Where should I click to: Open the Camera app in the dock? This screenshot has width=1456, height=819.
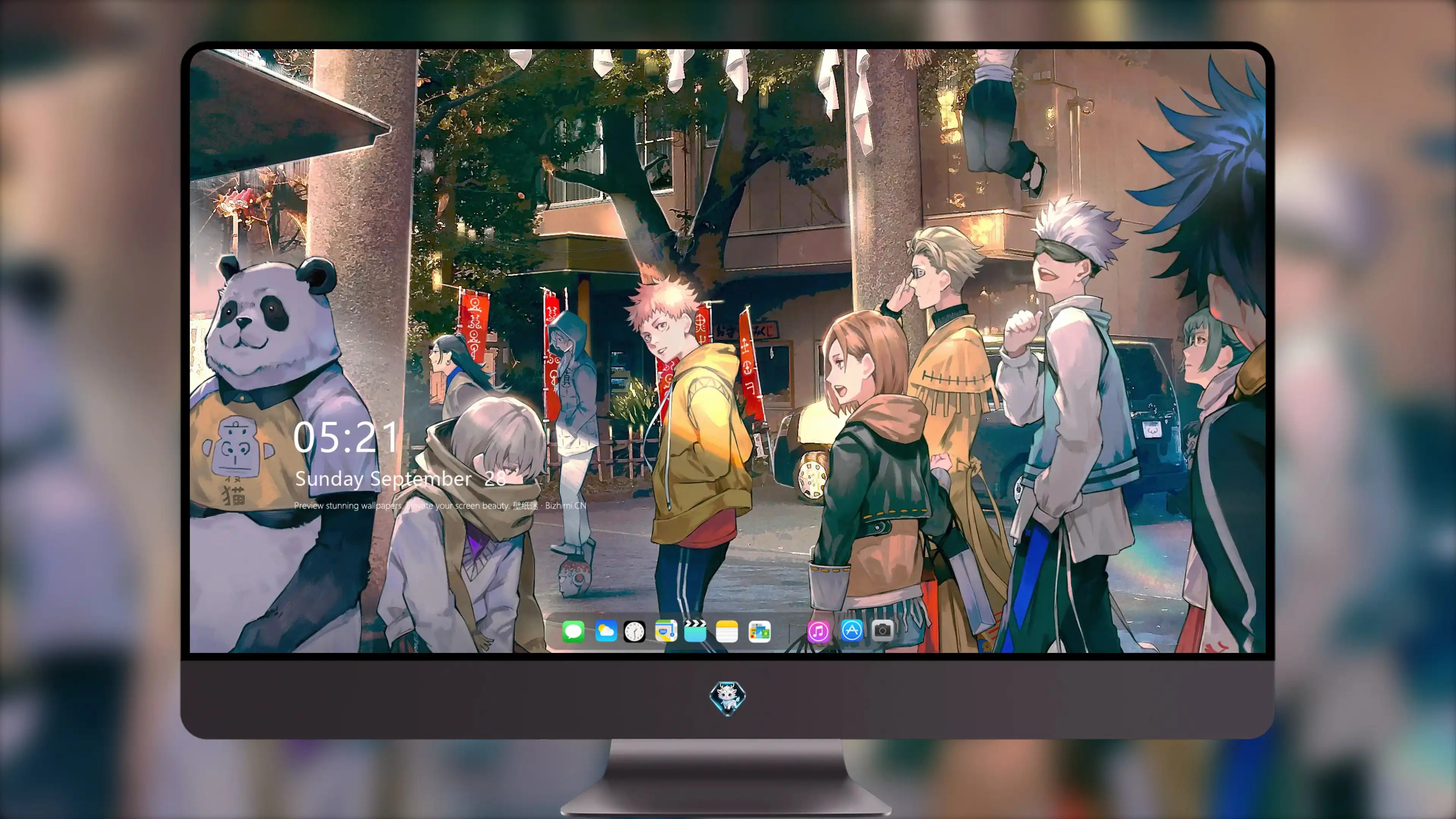coord(882,630)
